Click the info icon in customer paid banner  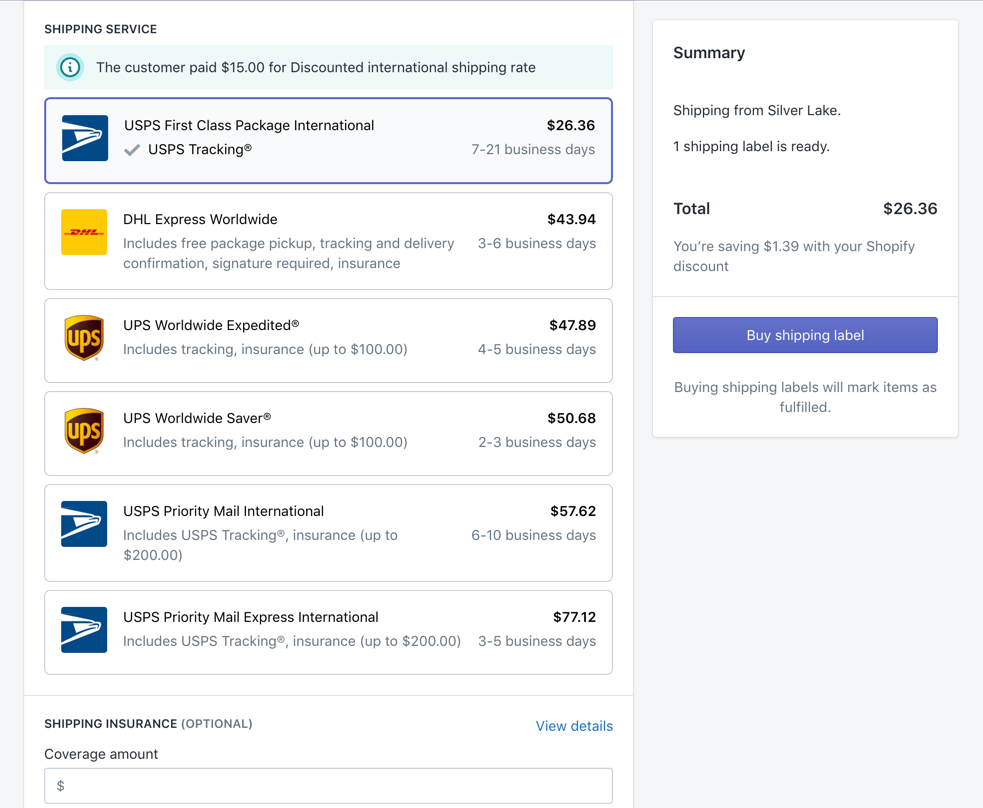click(x=70, y=67)
